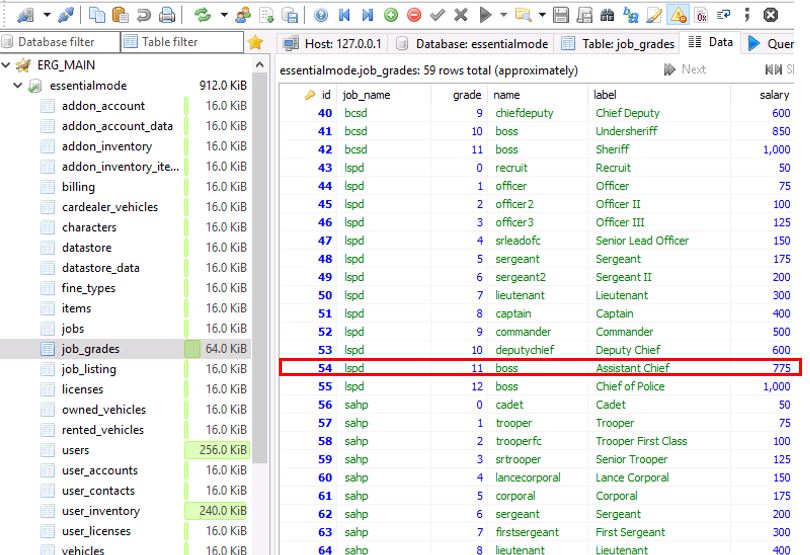Sort by the job_name column header
This screenshot has width=810, height=555.
[x=383, y=95]
